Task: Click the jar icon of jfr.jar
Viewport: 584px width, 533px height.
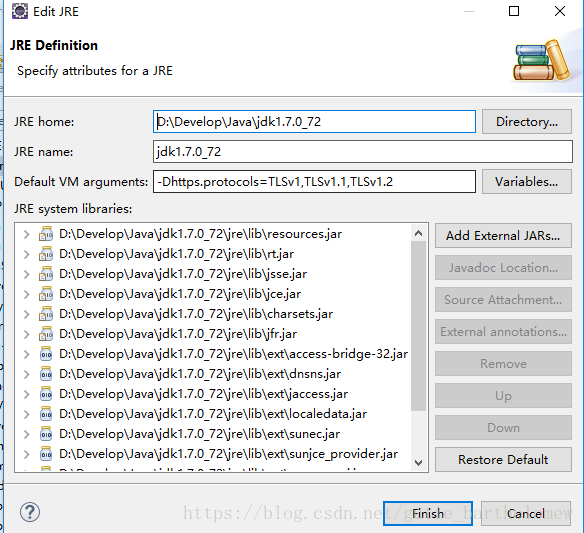Action: pos(46,334)
